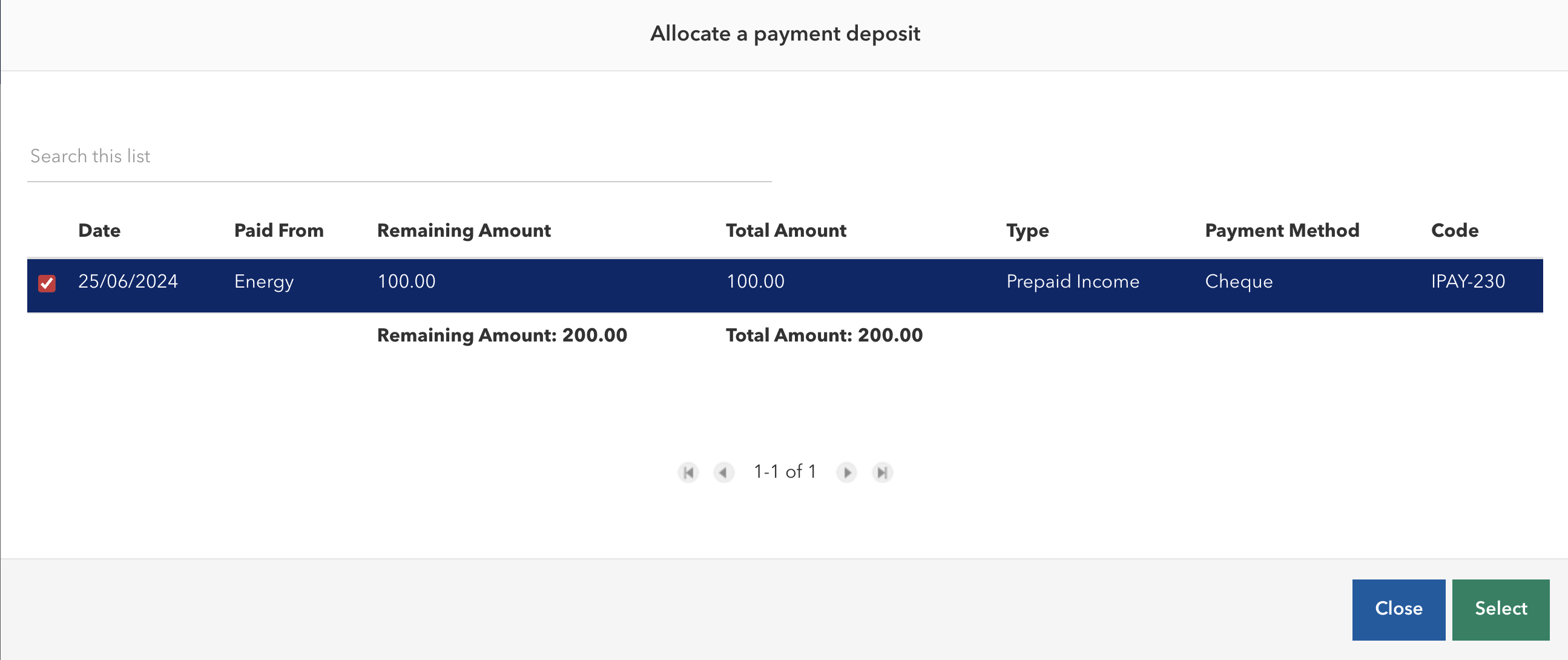This screenshot has width=1568, height=660.
Task: Select the IPAY-230 code cell
Action: [1468, 282]
